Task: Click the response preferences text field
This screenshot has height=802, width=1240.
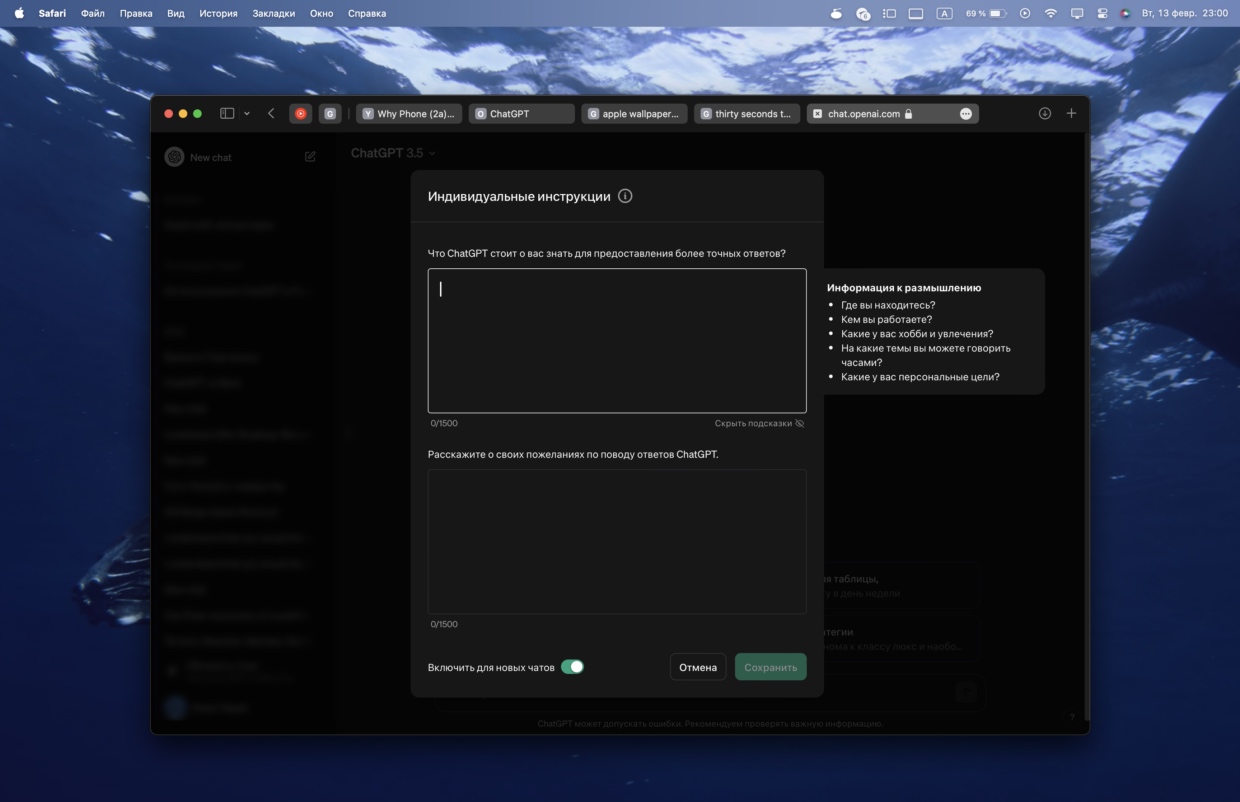Action: [617, 541]
